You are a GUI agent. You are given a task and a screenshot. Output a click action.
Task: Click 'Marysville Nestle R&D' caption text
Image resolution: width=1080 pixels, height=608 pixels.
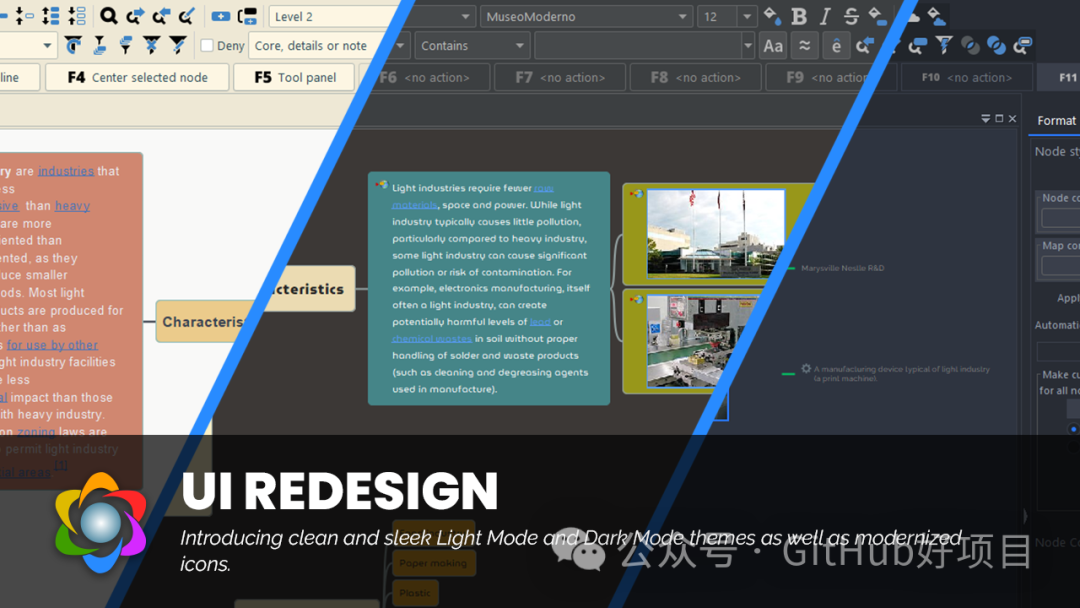click(x=842, y=268)
